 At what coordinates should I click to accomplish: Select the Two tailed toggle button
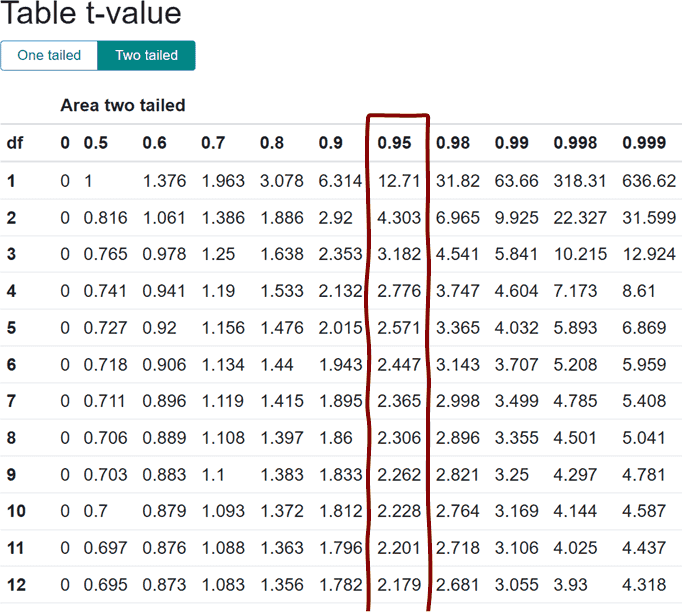[147, 55]
